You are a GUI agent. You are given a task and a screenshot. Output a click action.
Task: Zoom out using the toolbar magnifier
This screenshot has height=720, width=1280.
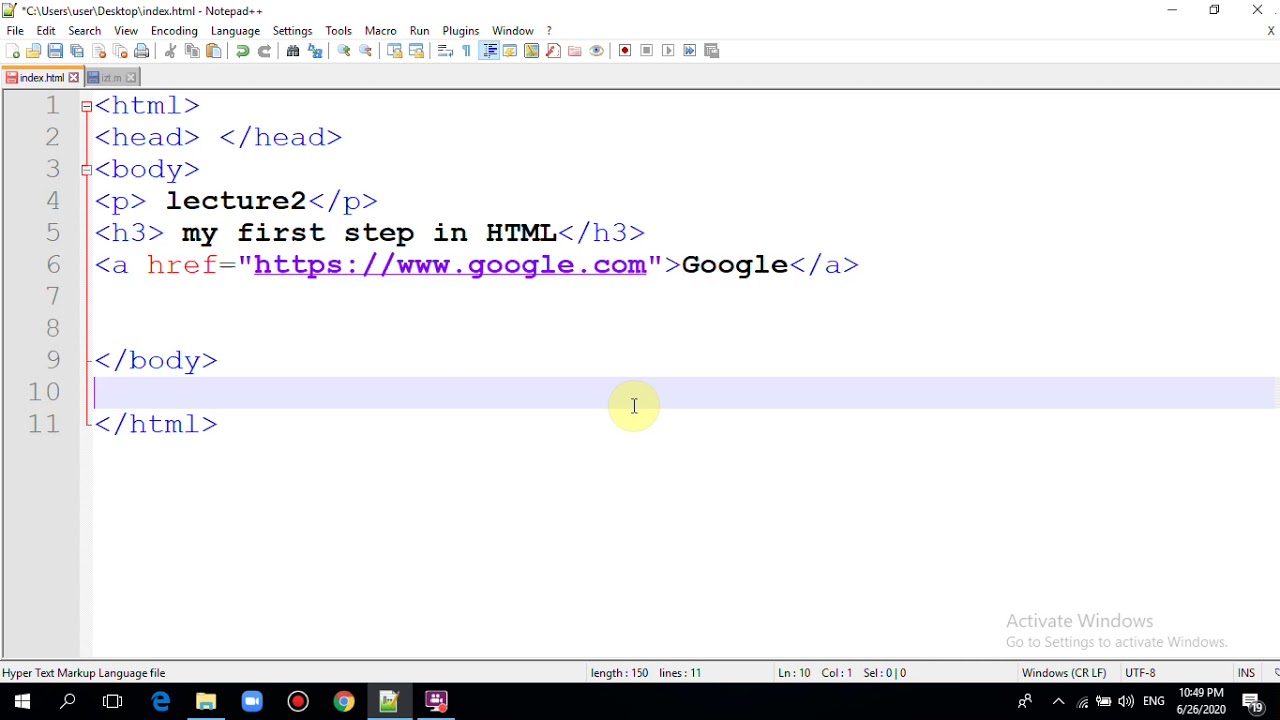click(366, 51)
